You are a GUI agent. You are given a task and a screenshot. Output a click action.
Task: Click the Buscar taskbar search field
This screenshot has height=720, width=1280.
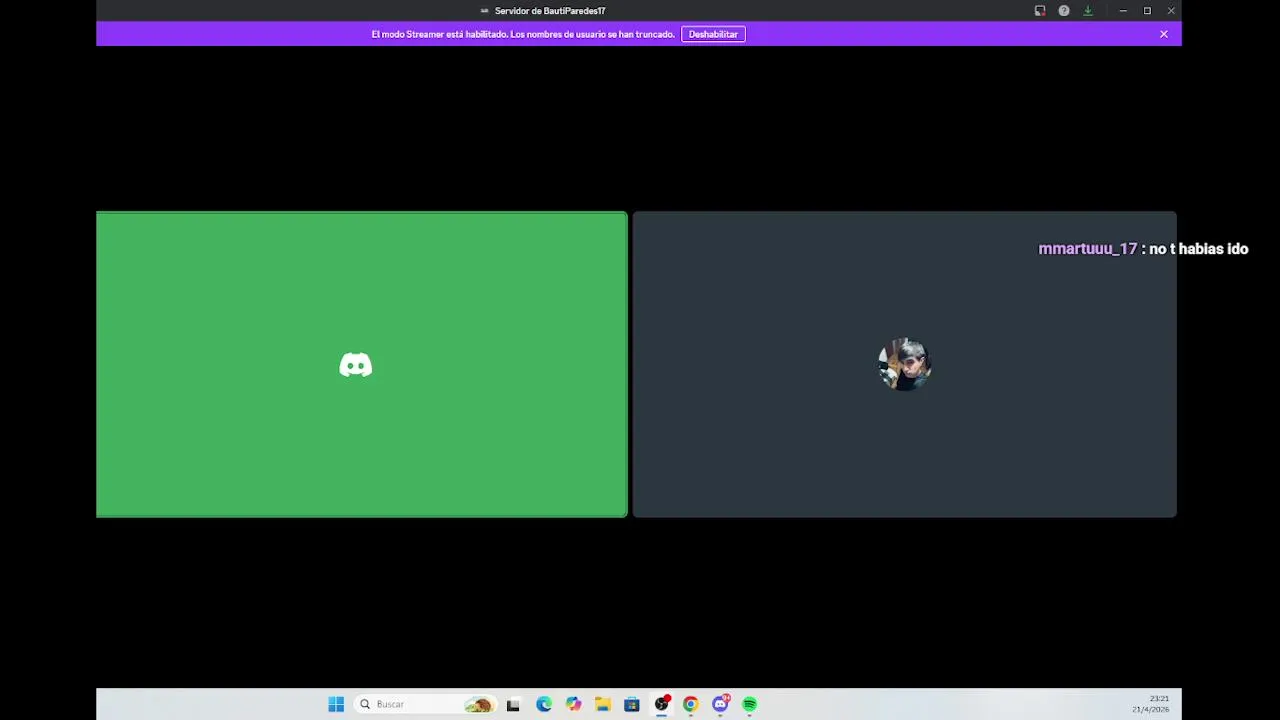coord(426,704)
